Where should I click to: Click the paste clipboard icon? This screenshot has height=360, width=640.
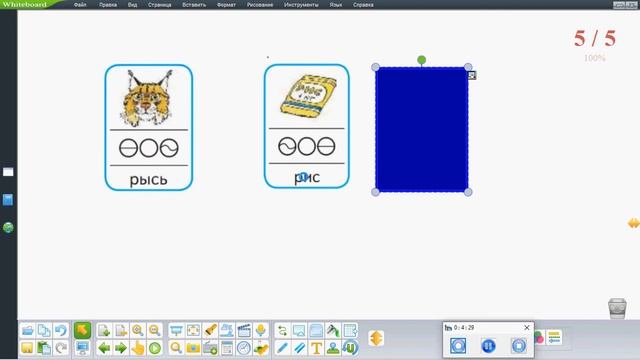click(x=44, y=348)
